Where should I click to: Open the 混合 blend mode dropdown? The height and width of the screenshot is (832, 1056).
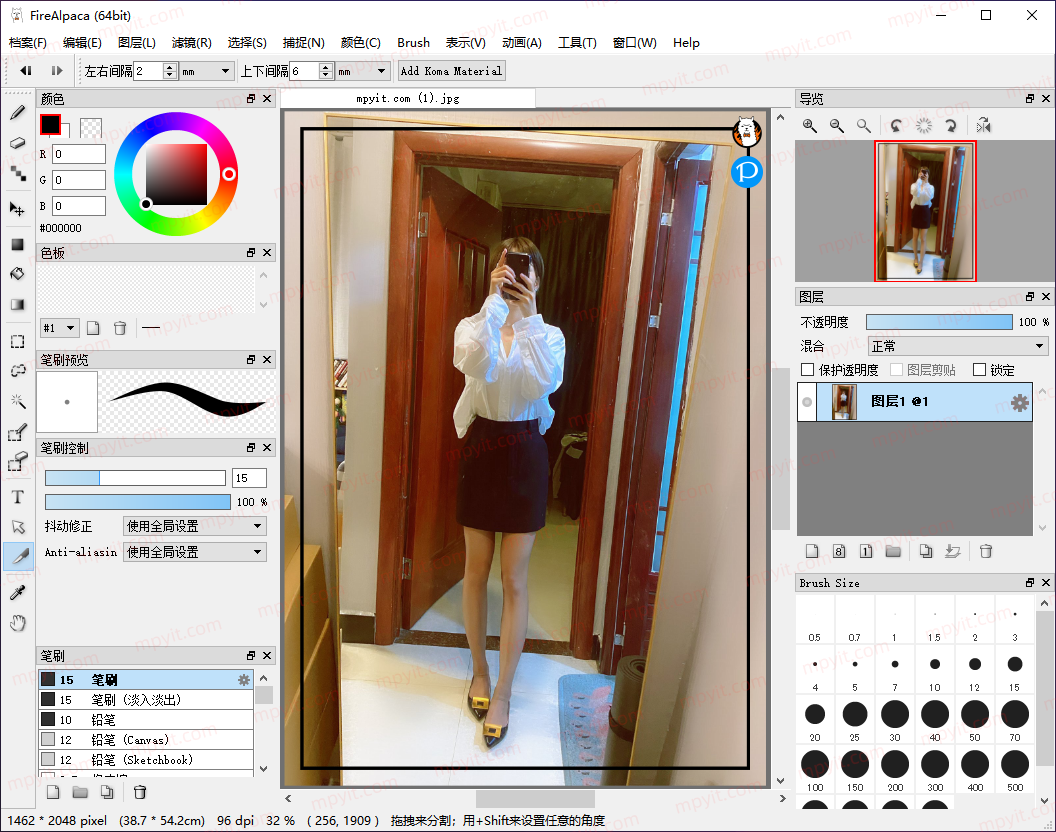coord(958,346)
